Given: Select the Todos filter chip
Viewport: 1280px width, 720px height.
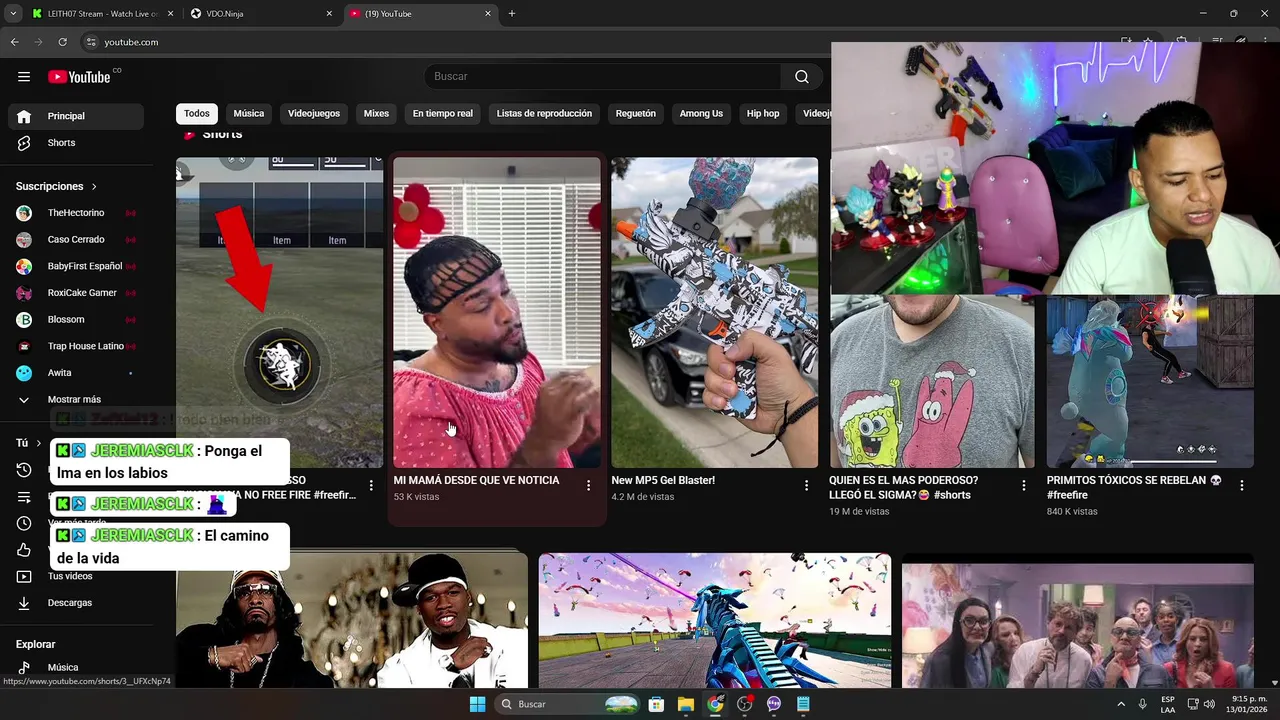Looking at the screenshot, I should pyautogui.click(x=197, y=114).
